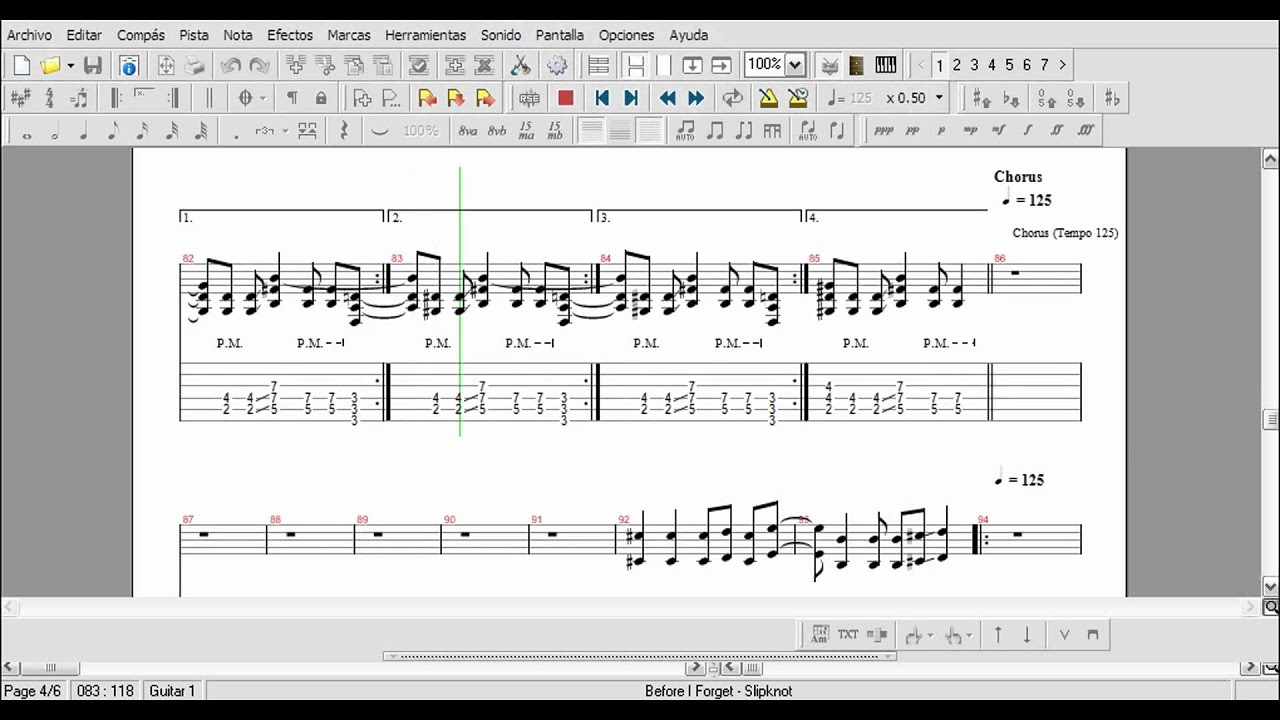The height and width of the screenshot is (720, 1280).
Task: Click the lock icon in the toolbar
Action: [x=321, y=98]
